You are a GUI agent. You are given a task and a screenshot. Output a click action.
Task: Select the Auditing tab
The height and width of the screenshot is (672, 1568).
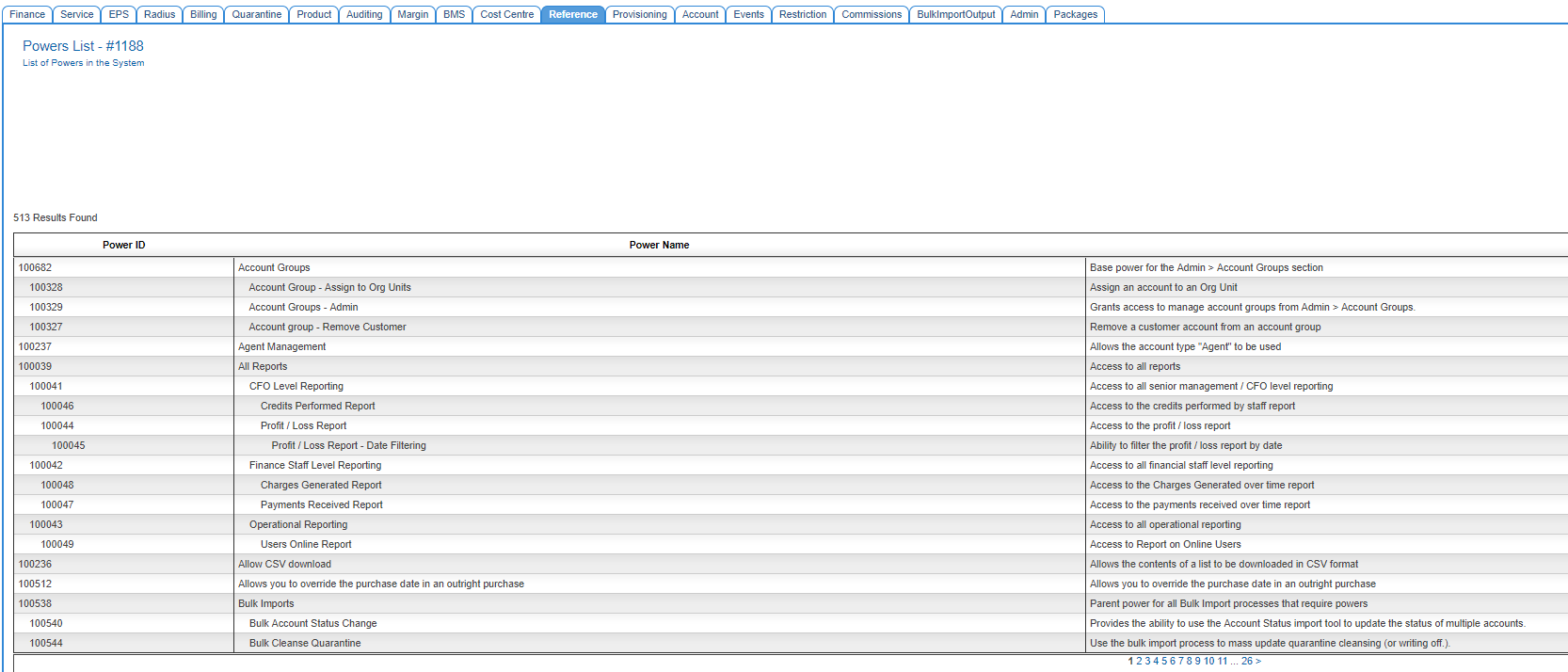364,14
